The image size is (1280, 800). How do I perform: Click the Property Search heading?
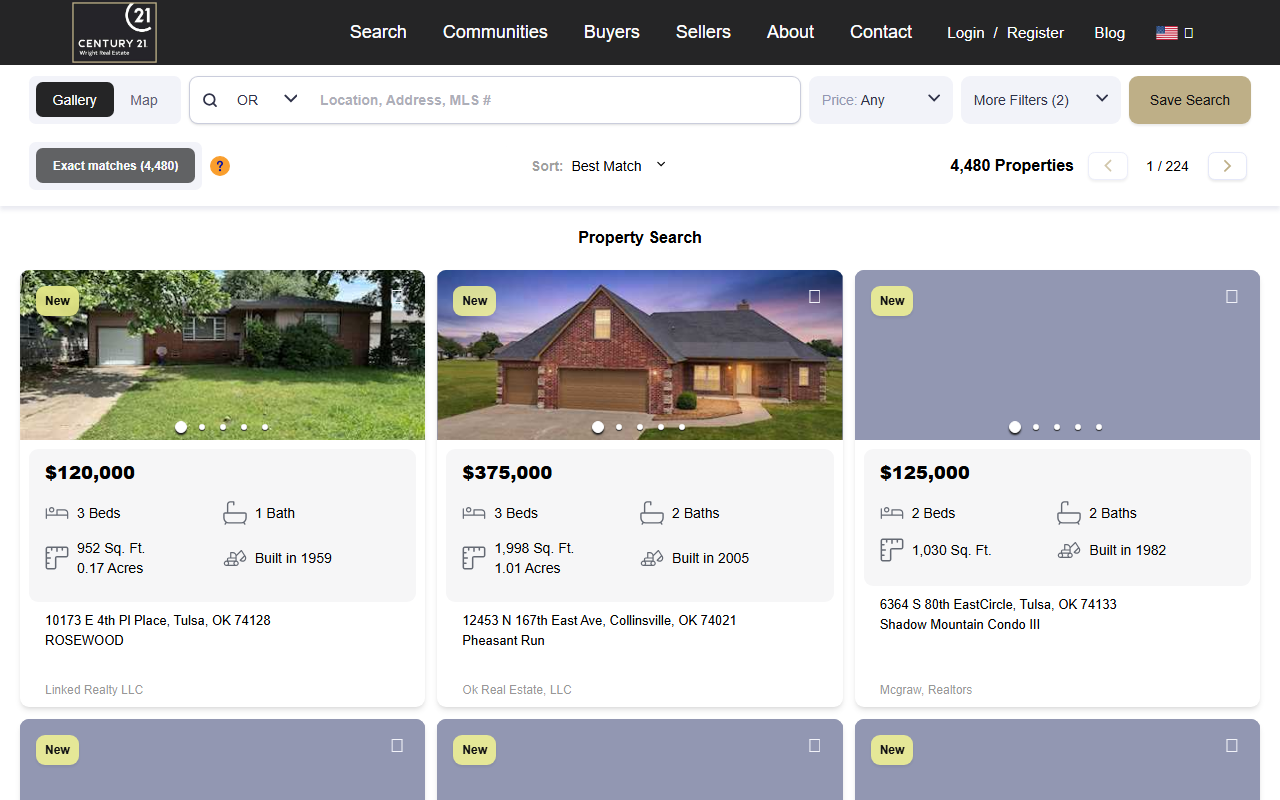(640, 237)
